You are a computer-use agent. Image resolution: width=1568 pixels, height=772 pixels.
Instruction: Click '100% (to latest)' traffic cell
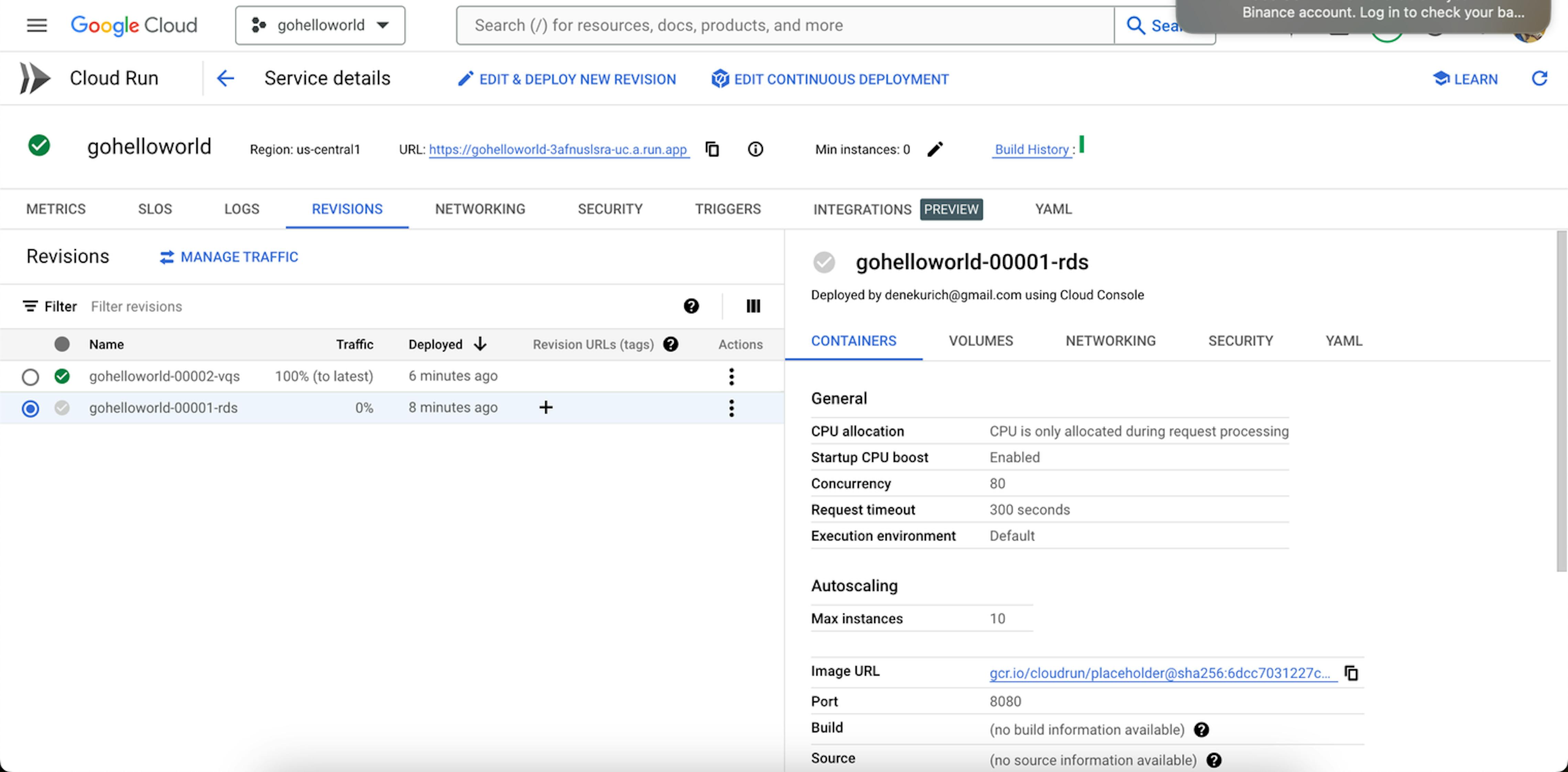coord(324,376)
